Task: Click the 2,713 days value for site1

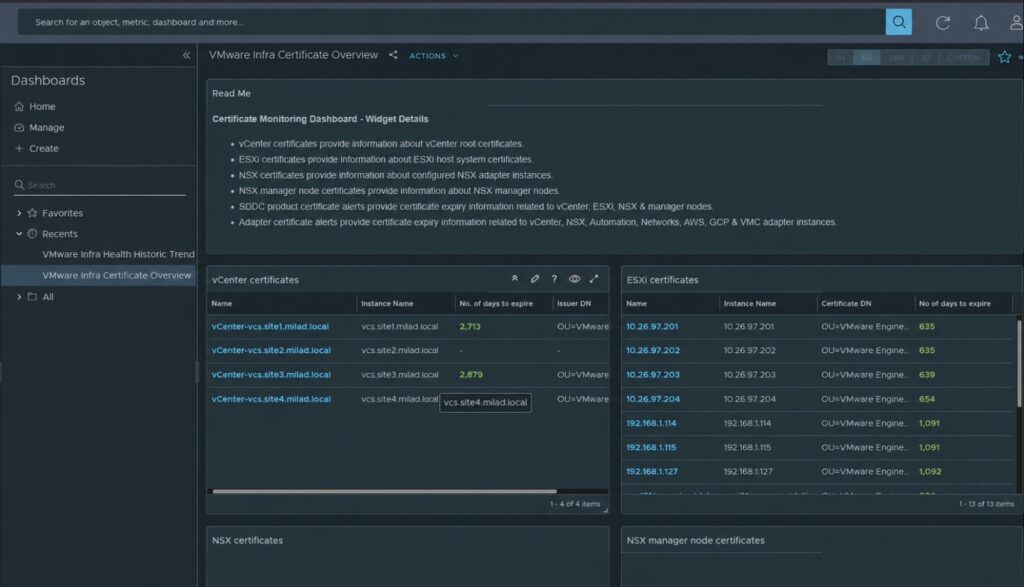Action: click(470, 326)
